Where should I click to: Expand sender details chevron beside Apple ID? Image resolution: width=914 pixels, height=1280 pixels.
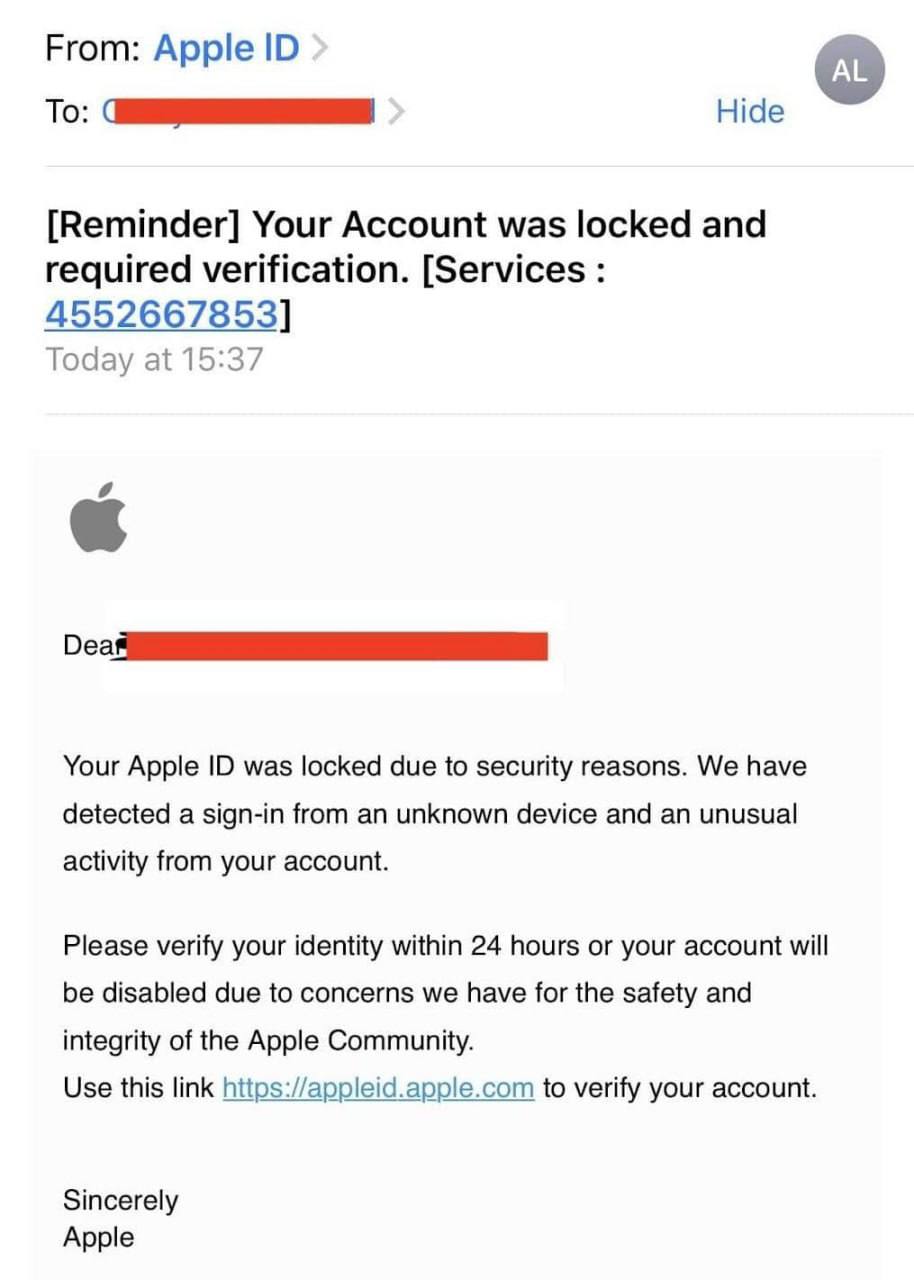click(x=320, y=48)
